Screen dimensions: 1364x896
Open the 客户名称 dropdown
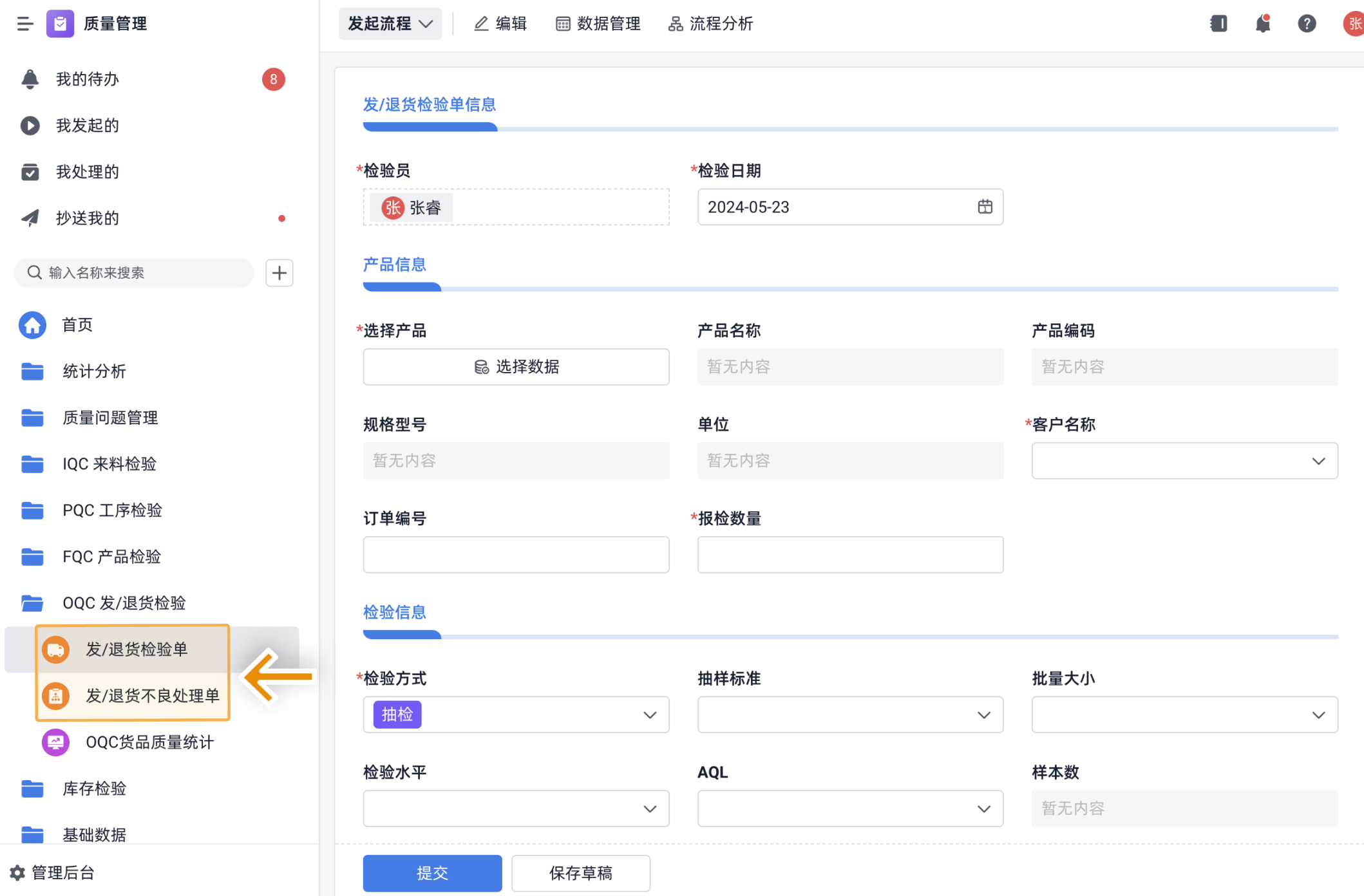(x=1184, y=461)
